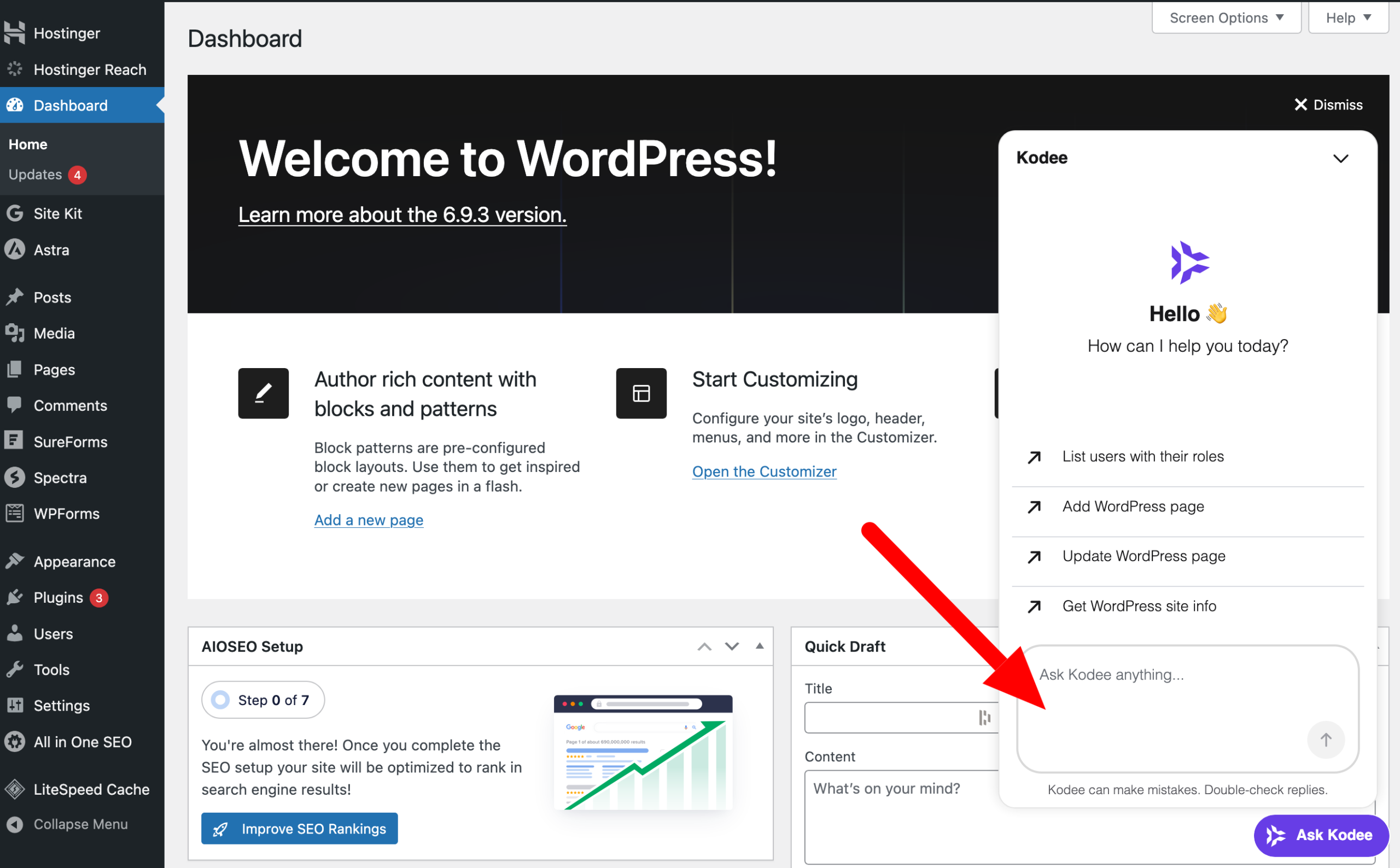Select Home under Dashboard

pyautogui.click(x=28, y=144)
